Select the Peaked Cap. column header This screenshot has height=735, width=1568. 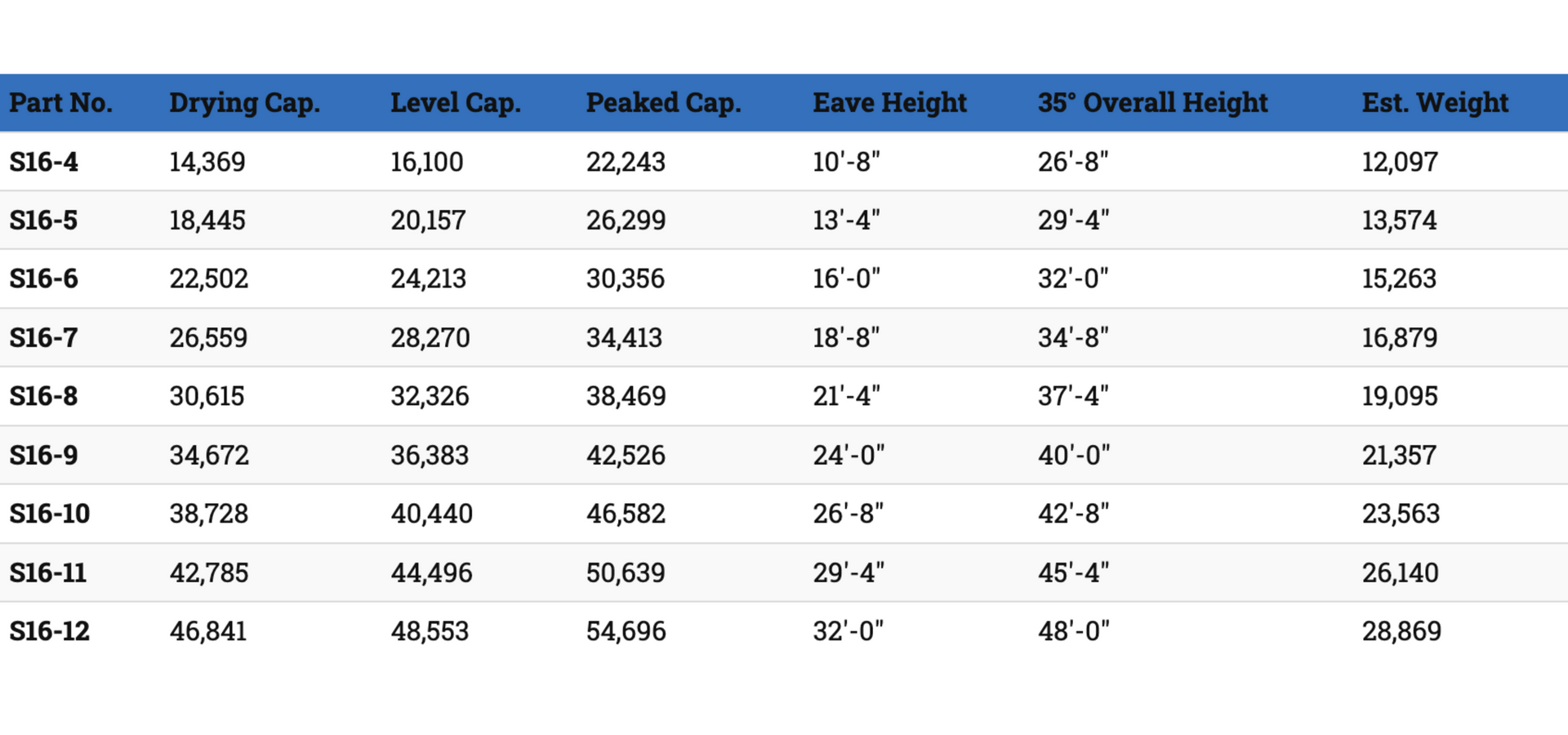(664, 103)
